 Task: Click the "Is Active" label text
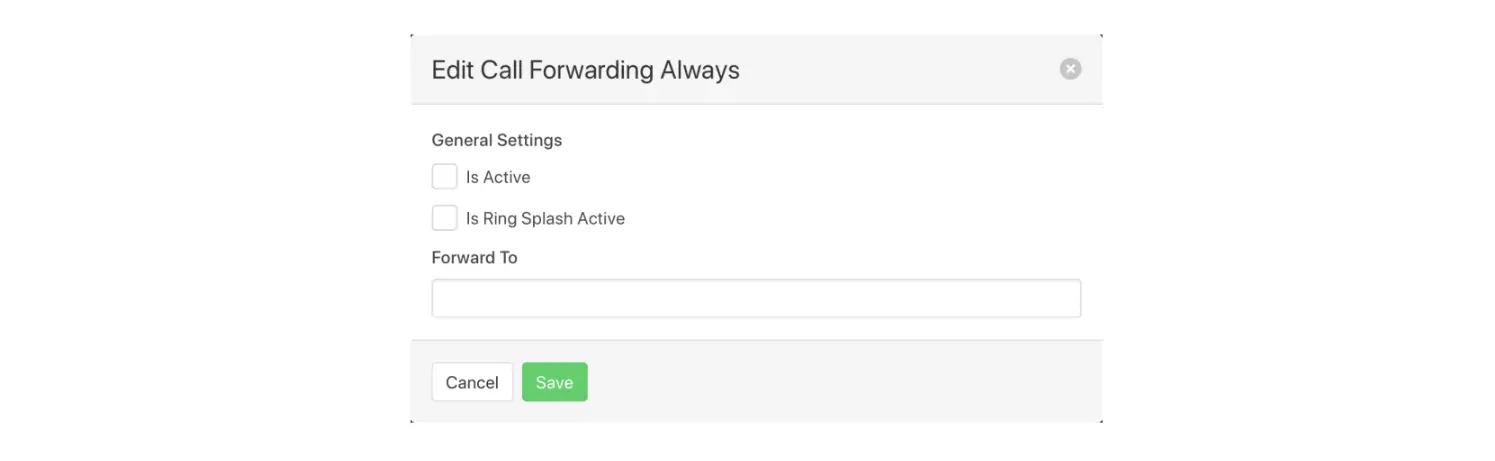pyautogui.click(x=498, y=177)
